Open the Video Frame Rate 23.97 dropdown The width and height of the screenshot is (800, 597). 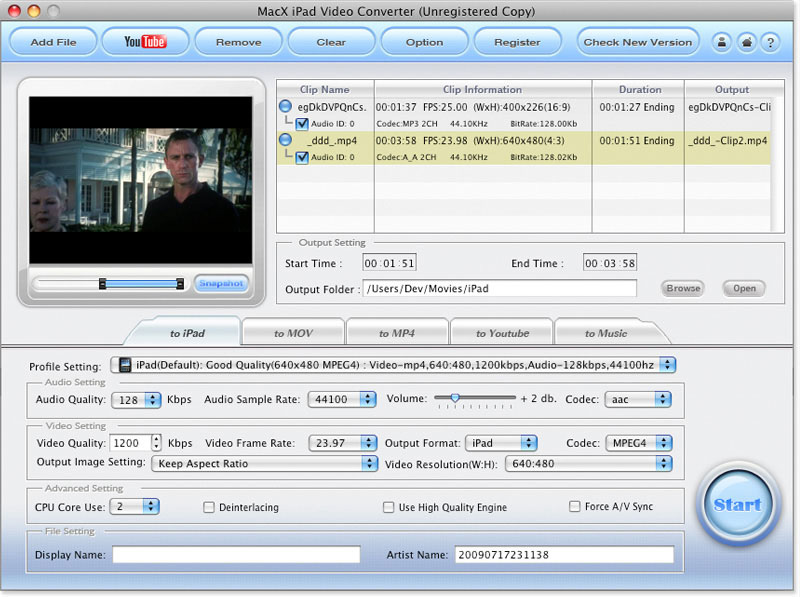pyautogui.click(x=343, y=443)
